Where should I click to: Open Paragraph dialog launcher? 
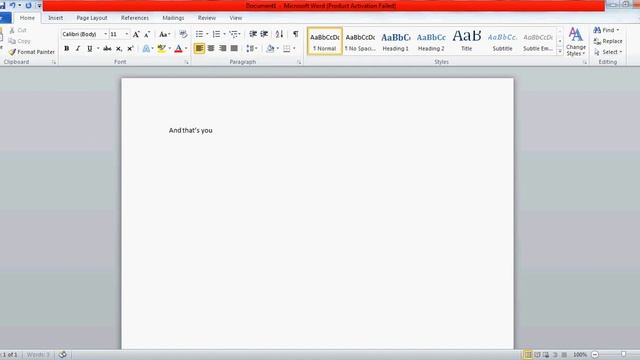click(299, 62)
